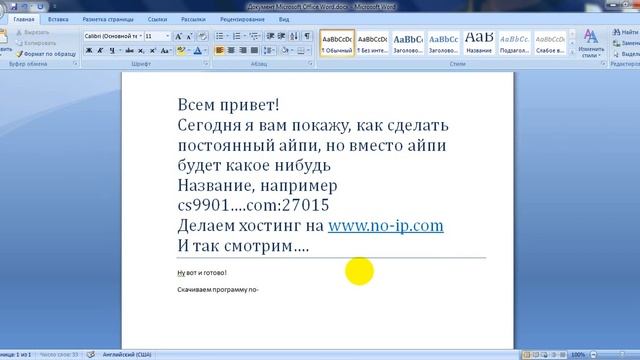
Task: Select Format Painter (Формат по образцу)
Action: click(x=46, y=54)
